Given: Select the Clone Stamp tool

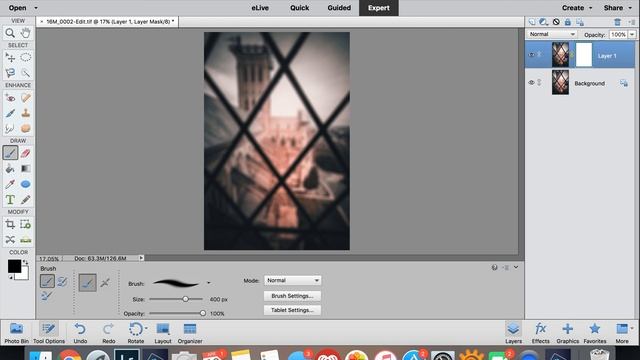Looking at the screenshot, I should 26,113.
